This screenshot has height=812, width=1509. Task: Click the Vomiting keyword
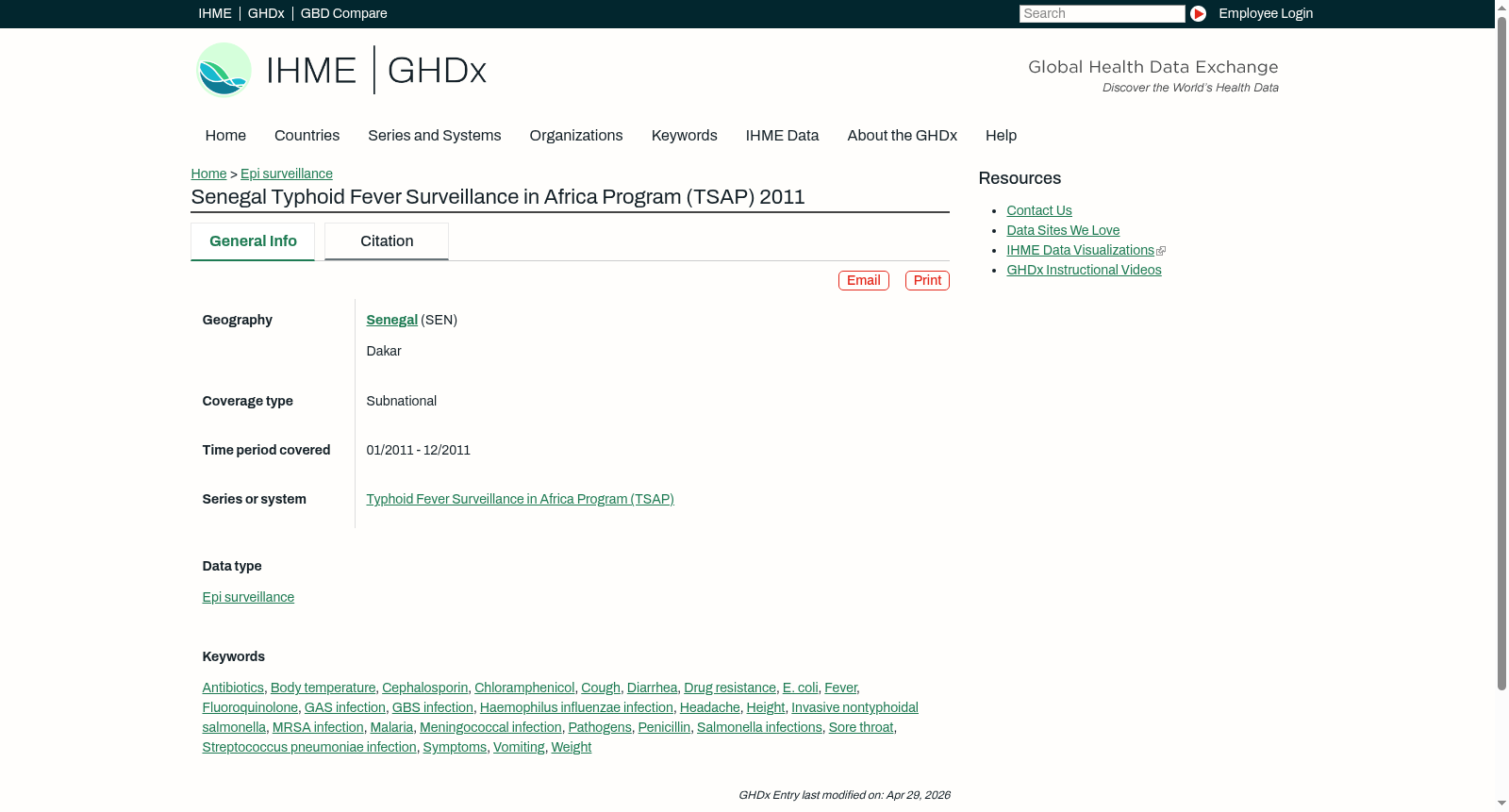point(519,747)
